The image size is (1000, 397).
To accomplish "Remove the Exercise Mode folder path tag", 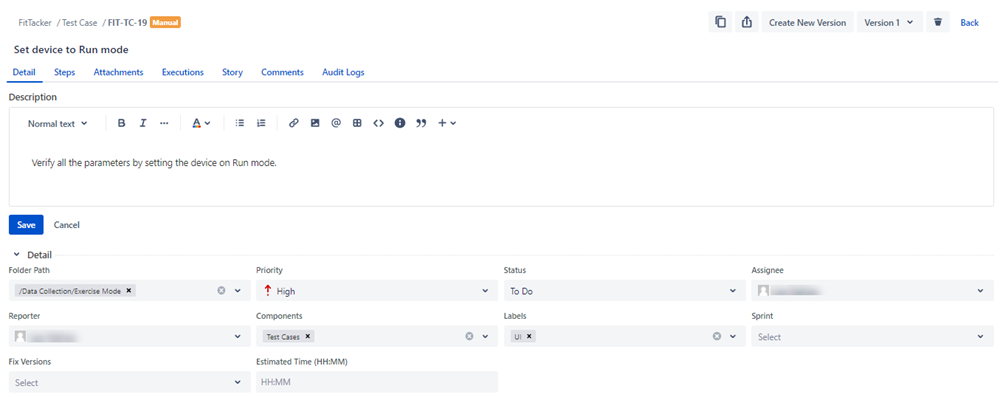I will point(128,290).
